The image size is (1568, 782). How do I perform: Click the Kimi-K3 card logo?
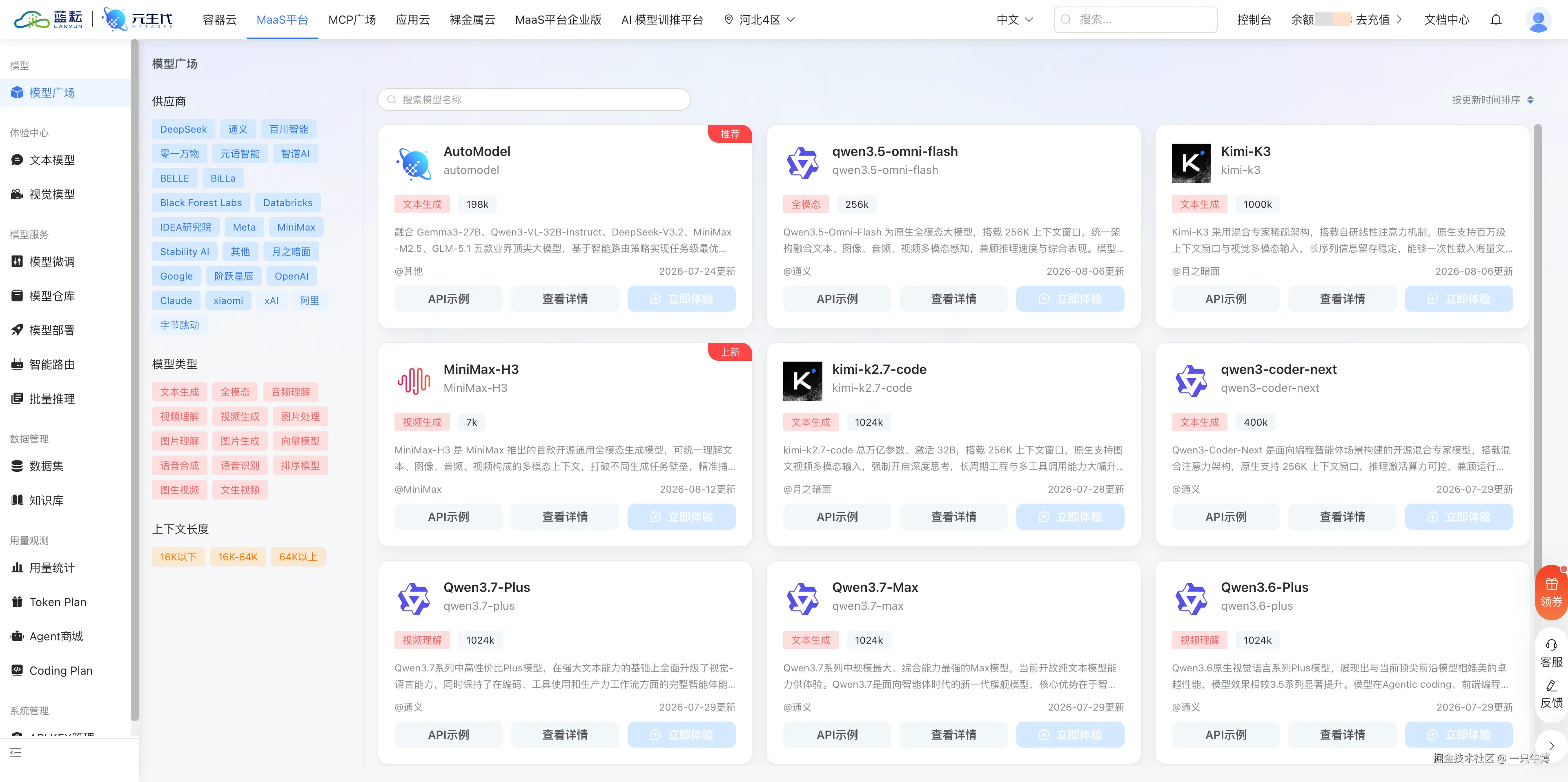coord(1191,163)
